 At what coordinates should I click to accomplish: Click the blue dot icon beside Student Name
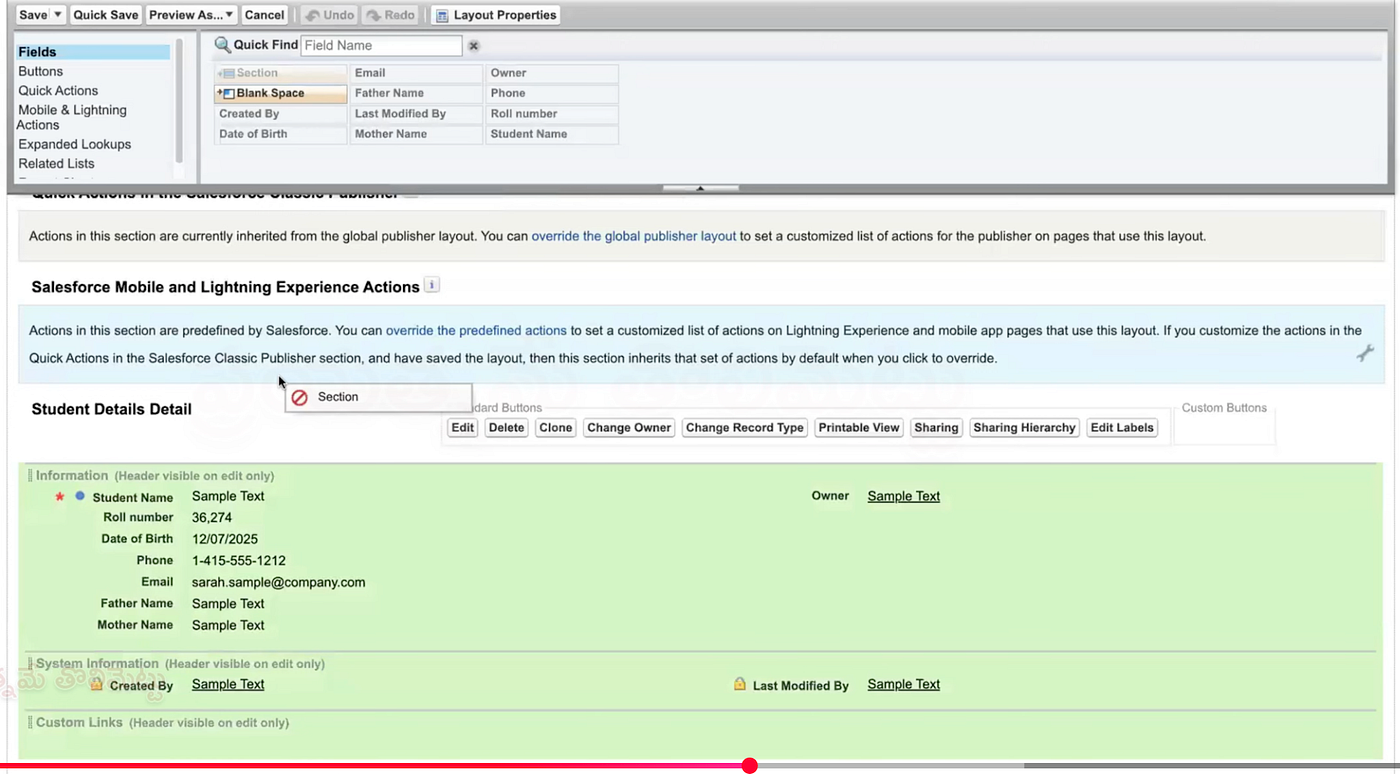(80, 496)
